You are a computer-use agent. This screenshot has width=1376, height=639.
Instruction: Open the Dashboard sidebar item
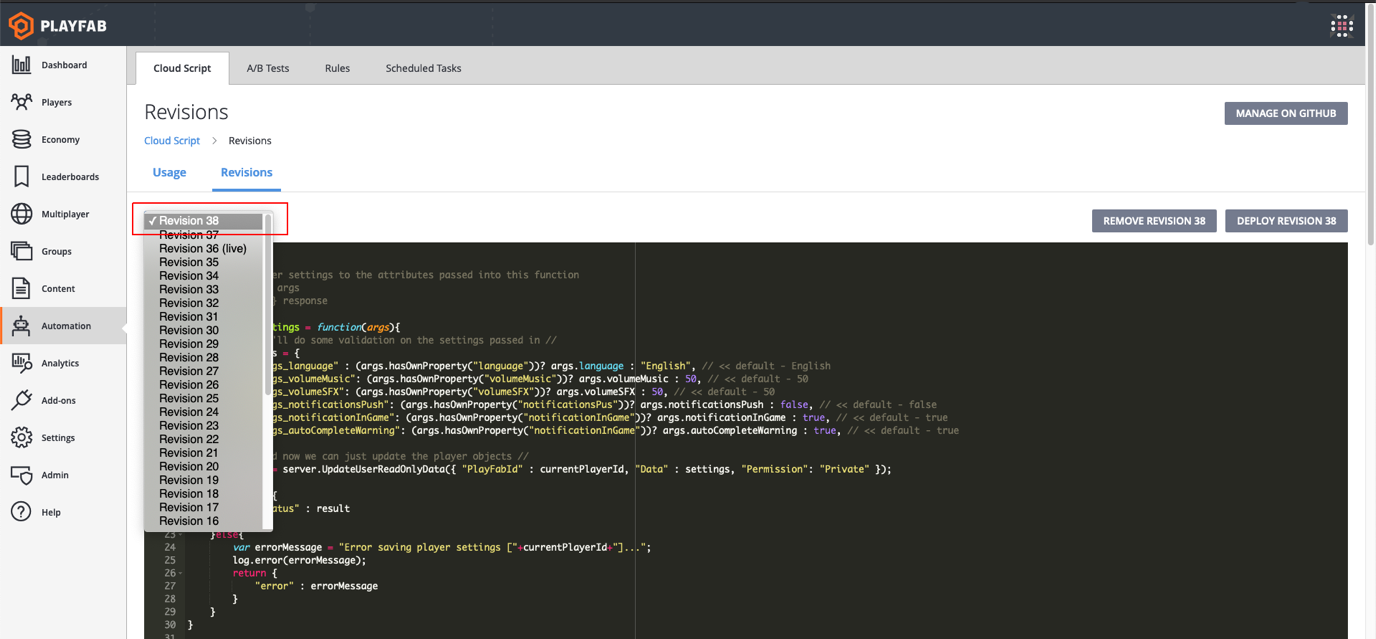[64, 65]
